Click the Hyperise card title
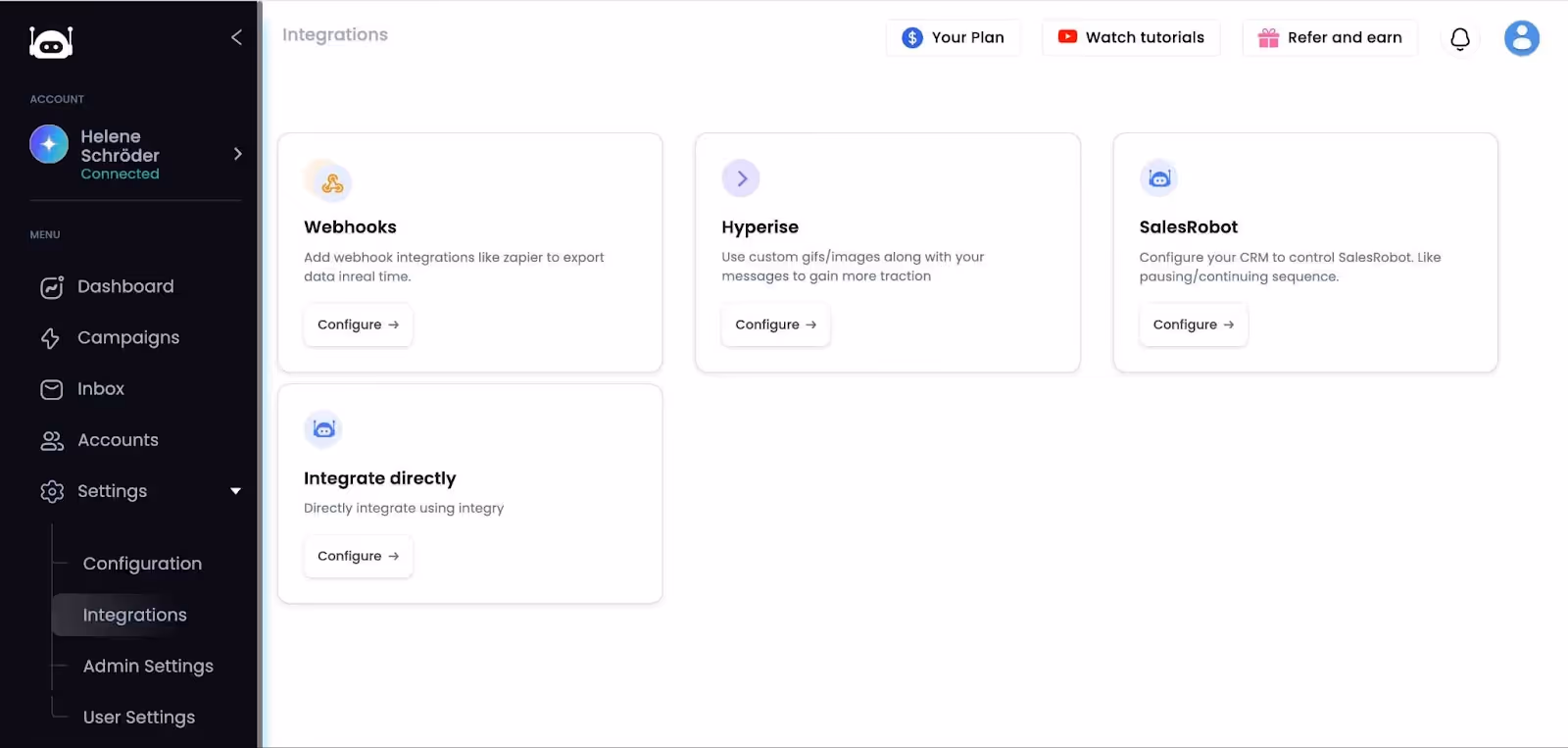The image size is (1568, 748). pos(759,227)
